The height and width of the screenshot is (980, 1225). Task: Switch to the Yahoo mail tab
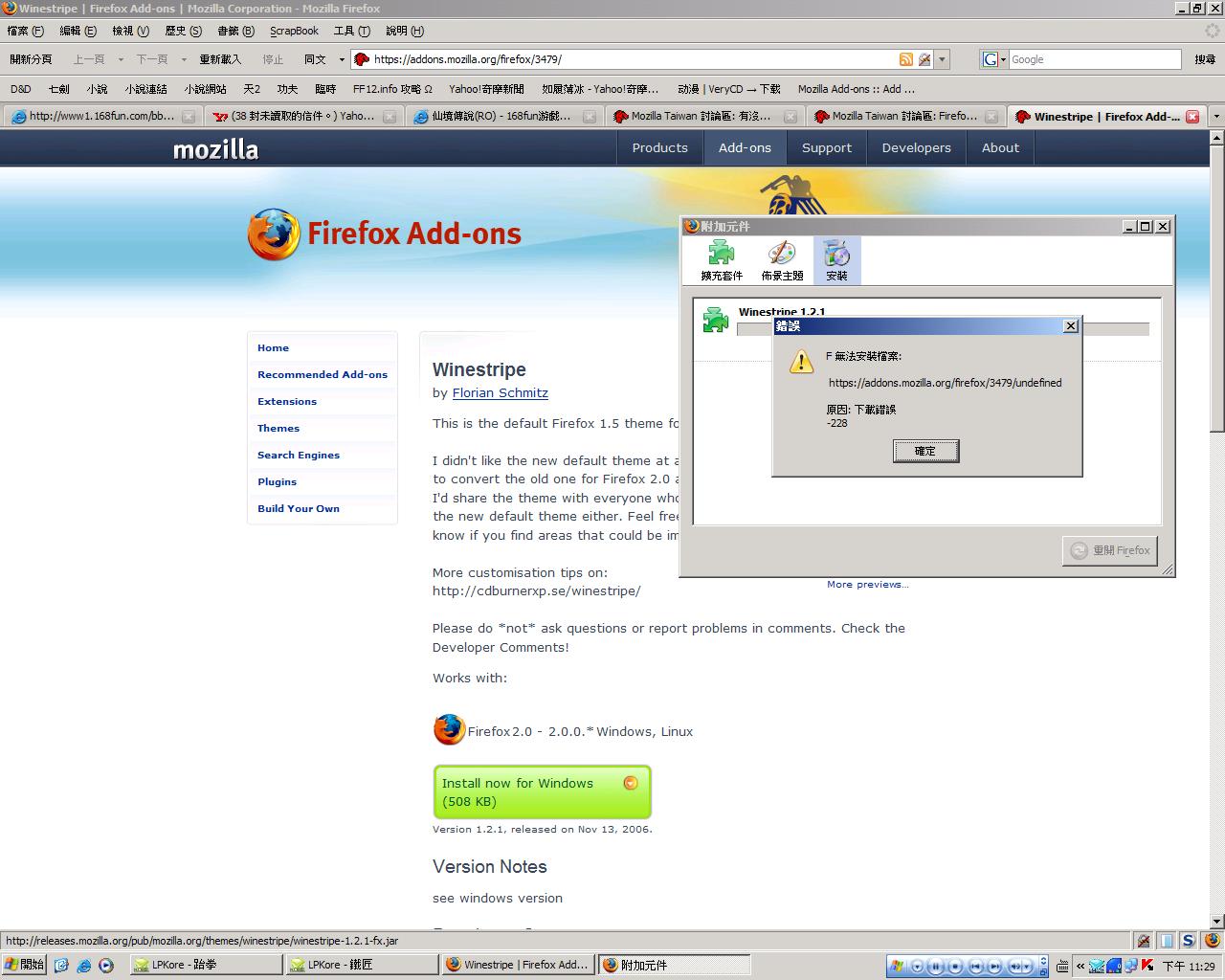pyautogui.click(x=303, y=117)
